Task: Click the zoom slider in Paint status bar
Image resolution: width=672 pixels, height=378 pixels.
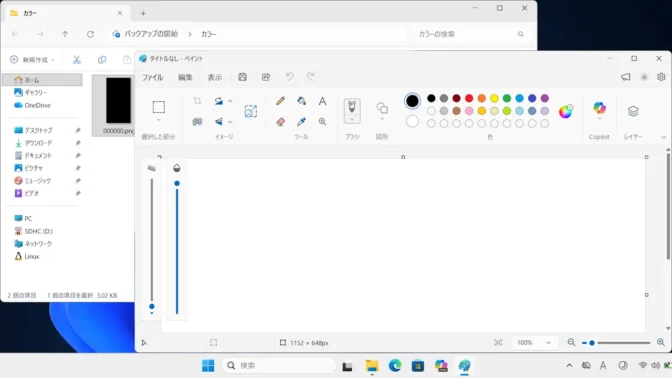Action: coord(616,342)
